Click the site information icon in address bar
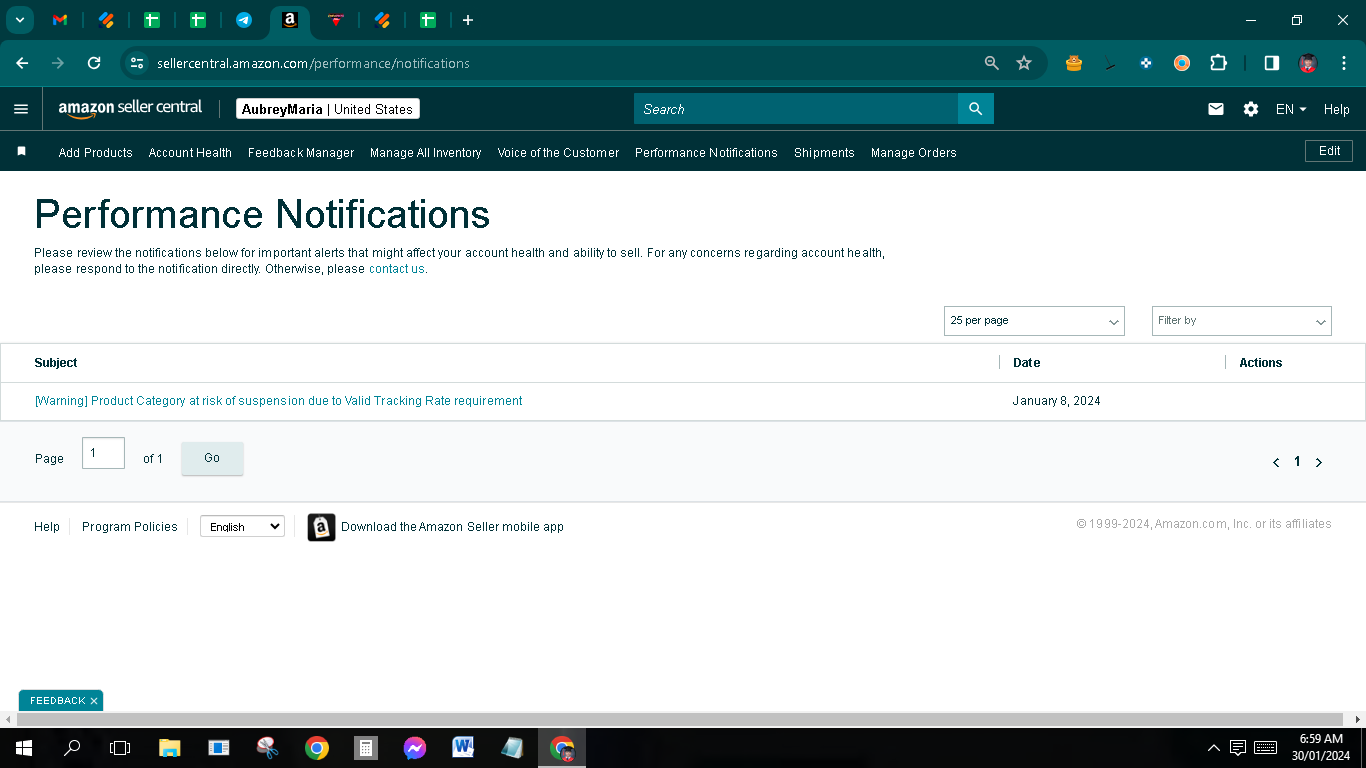The image size is (1366, 768). point(137,63)
